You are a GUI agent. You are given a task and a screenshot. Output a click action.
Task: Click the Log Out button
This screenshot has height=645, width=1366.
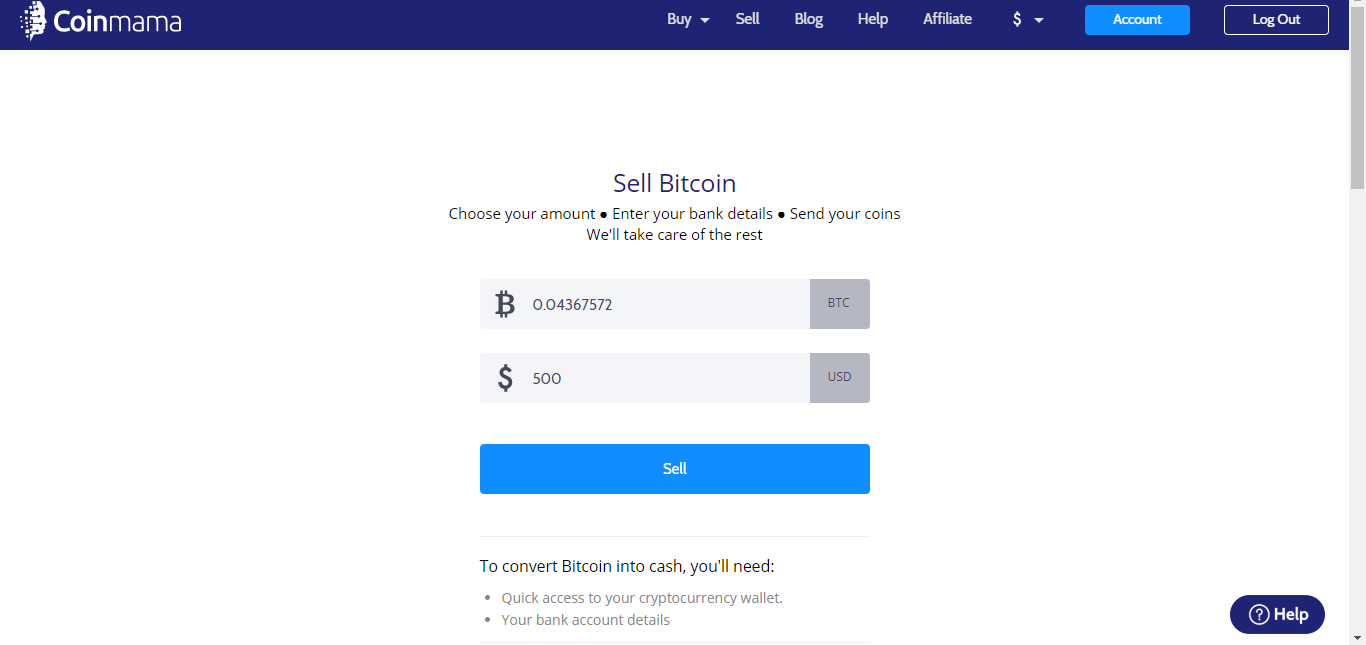click(x=1276, y=20)
